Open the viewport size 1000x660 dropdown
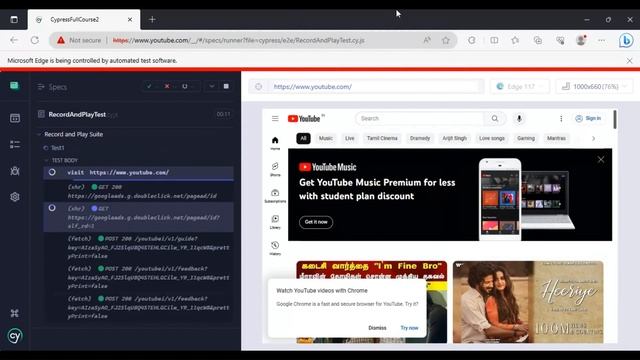Screen dimensions: 640x360 pyautogui.click(x=594, y=87)
